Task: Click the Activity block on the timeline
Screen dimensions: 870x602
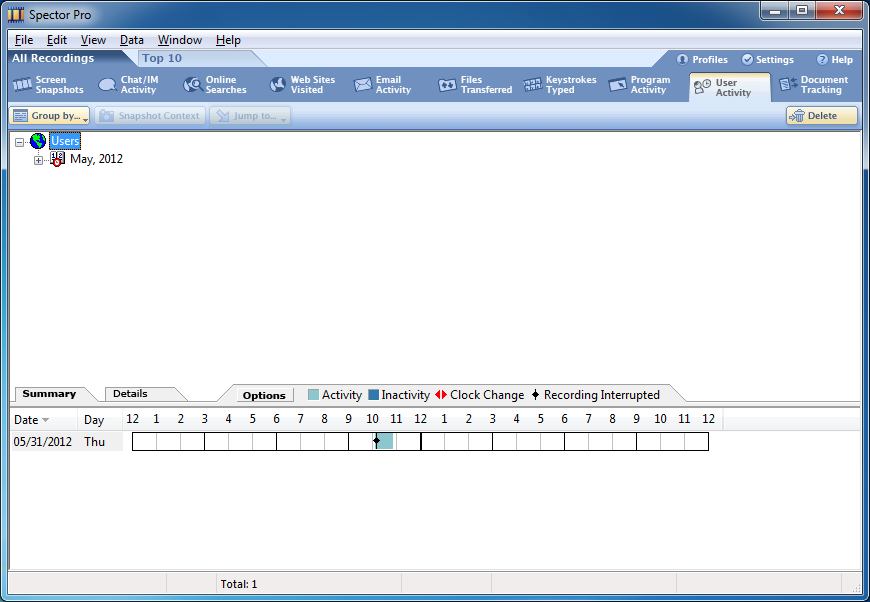Action: pos(387,441)
